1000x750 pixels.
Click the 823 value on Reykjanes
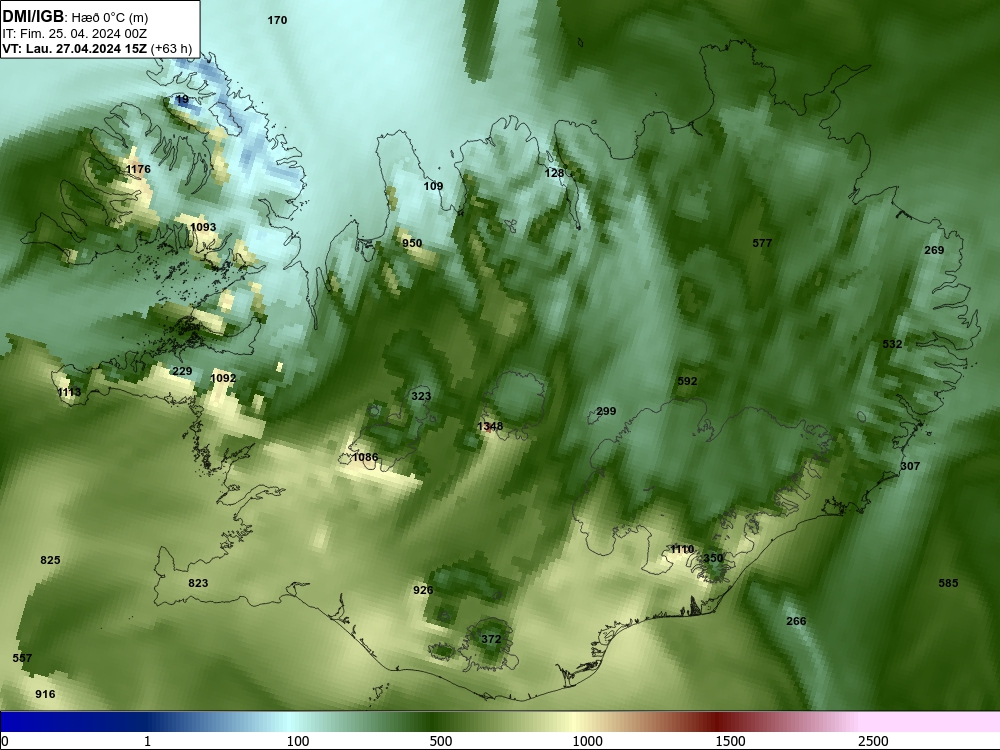[x=198, y=583]
